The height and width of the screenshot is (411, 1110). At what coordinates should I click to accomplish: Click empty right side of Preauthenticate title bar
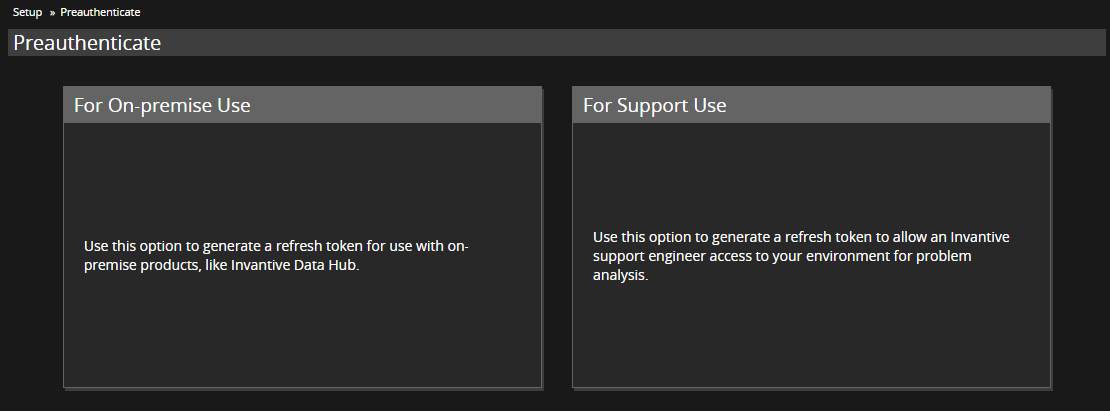tap(800, 43)
